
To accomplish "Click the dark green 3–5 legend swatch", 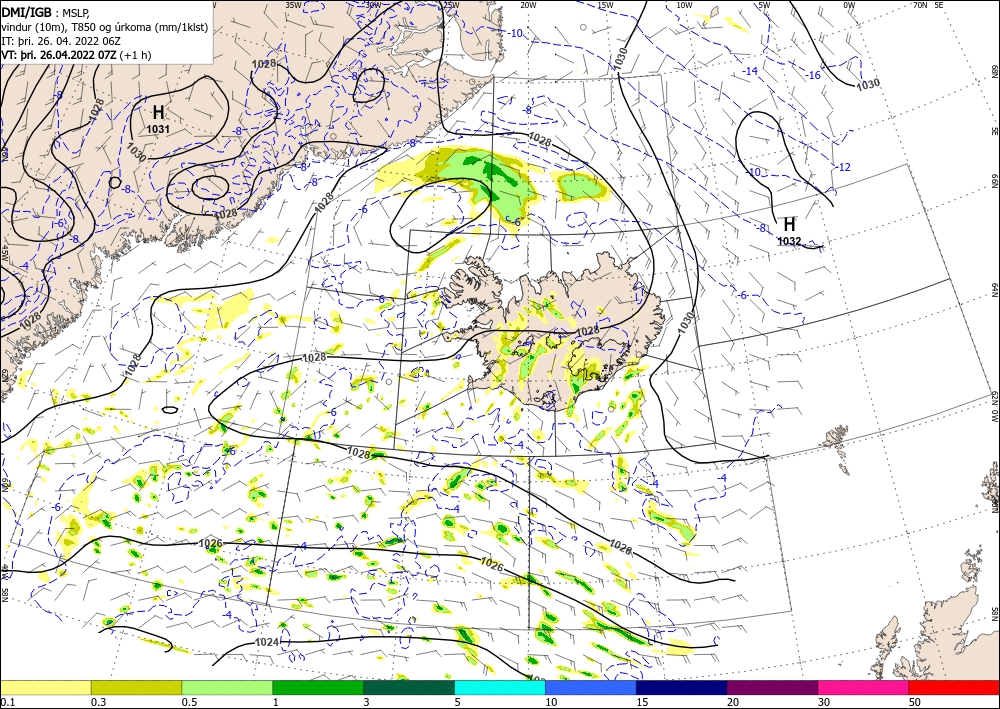I will pyautogui.click(x=409, y=687).
